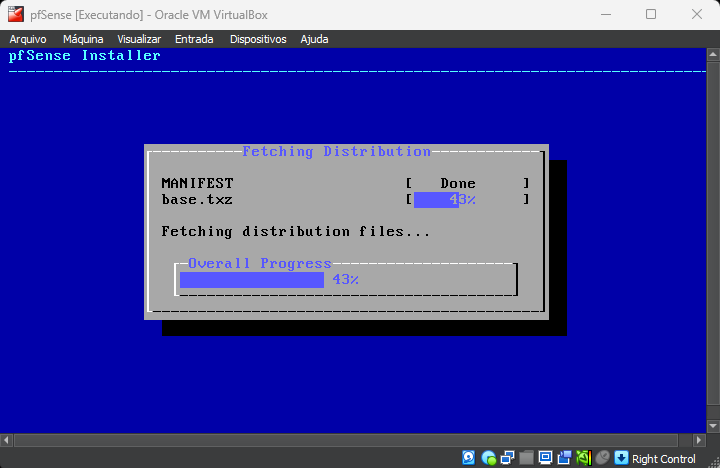Click the hard disk activity status icon
Viewport: 720px width, 468px height.
pos(468,457)
